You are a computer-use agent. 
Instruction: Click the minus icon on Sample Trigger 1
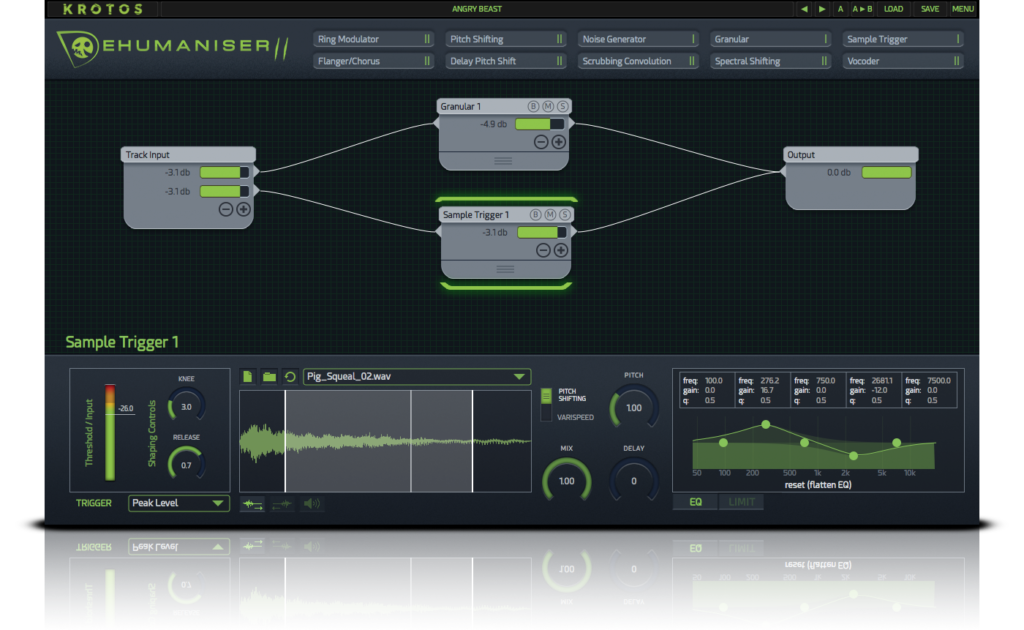point(541,250)
